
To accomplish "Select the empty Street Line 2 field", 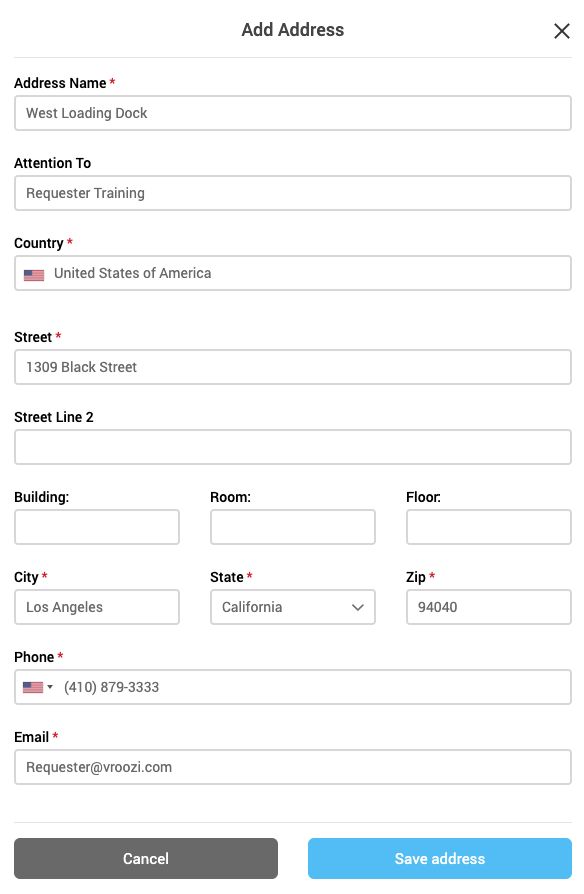I will (x=293, y=447).
